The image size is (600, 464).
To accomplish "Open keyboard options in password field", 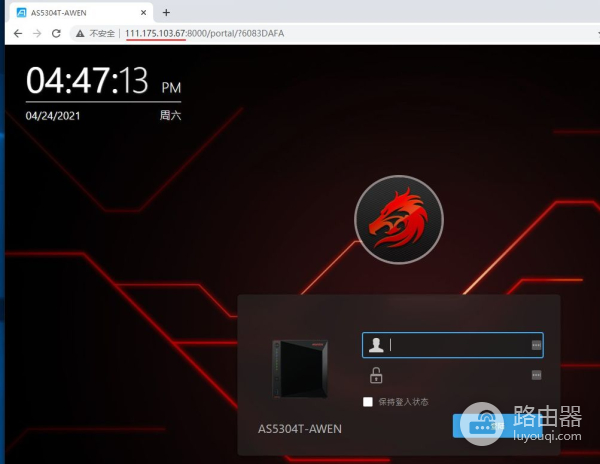I will pos(536,375).
